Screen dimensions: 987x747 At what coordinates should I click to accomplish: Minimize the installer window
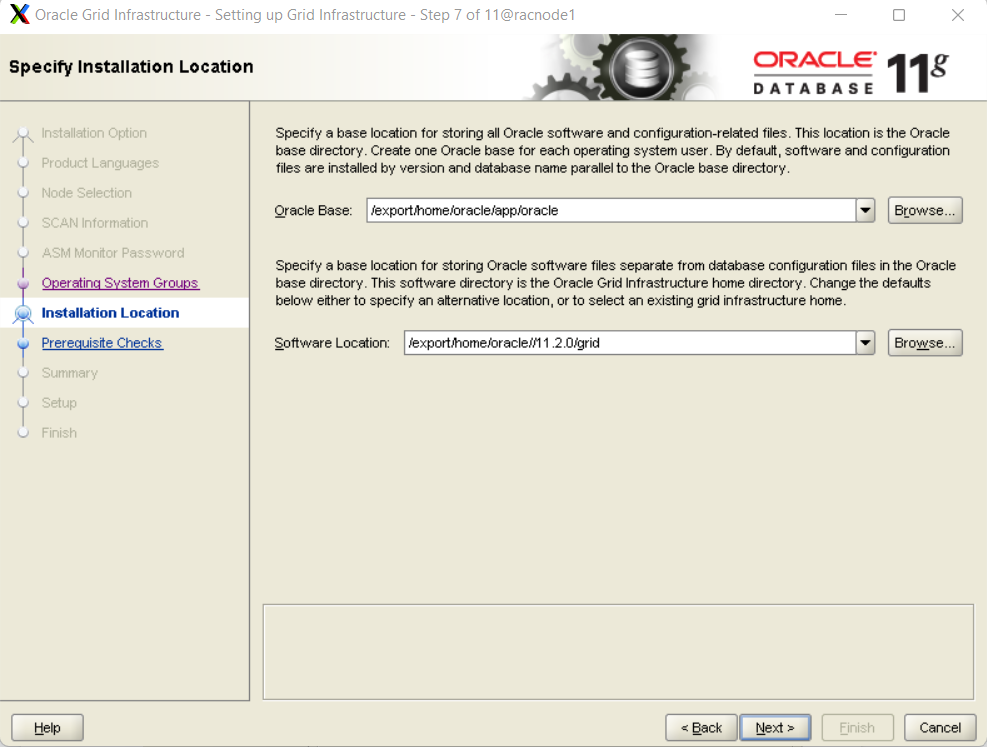(x=841, y=15)
